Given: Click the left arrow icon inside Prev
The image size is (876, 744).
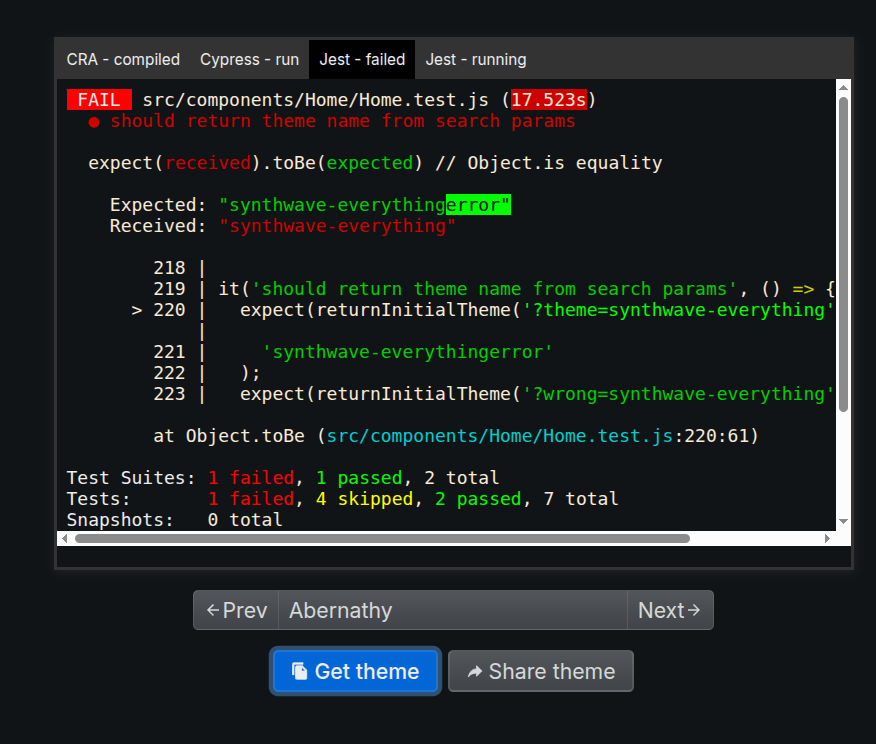Looking at the screenshot, I should click(x=213, y=610).
